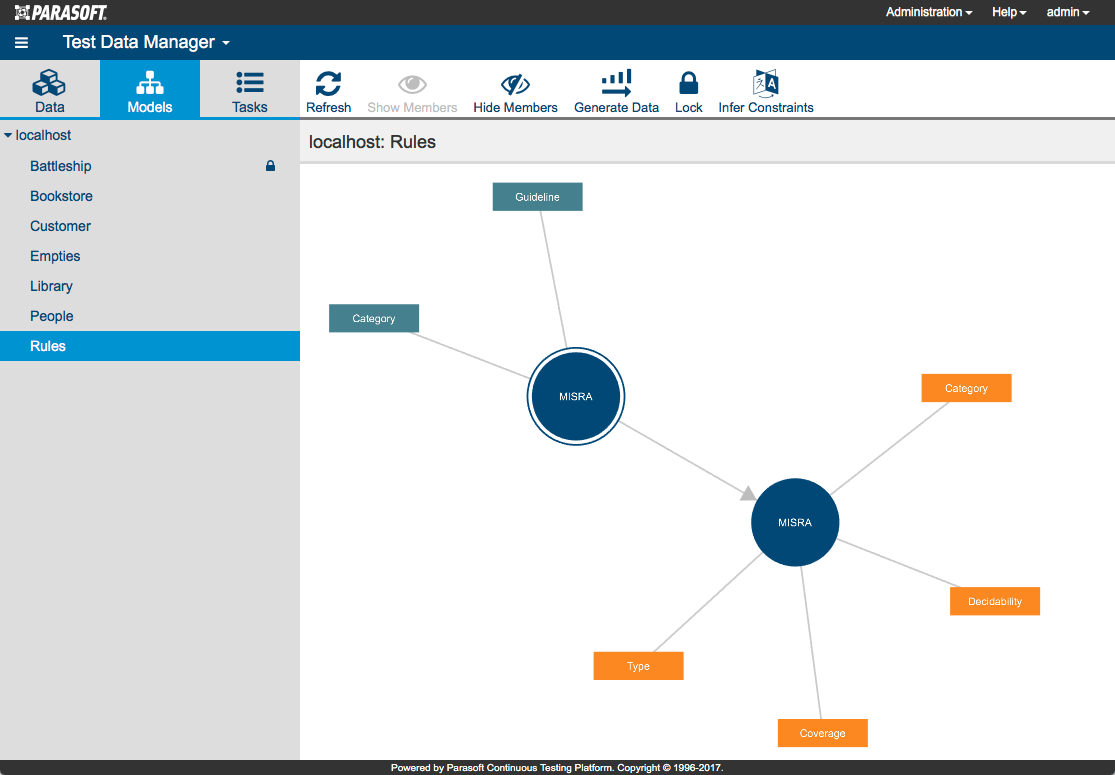Viewport: 1115px width, 775px height.
Task: Expand the Test Data Manager module dropdown
Action: 146,43
